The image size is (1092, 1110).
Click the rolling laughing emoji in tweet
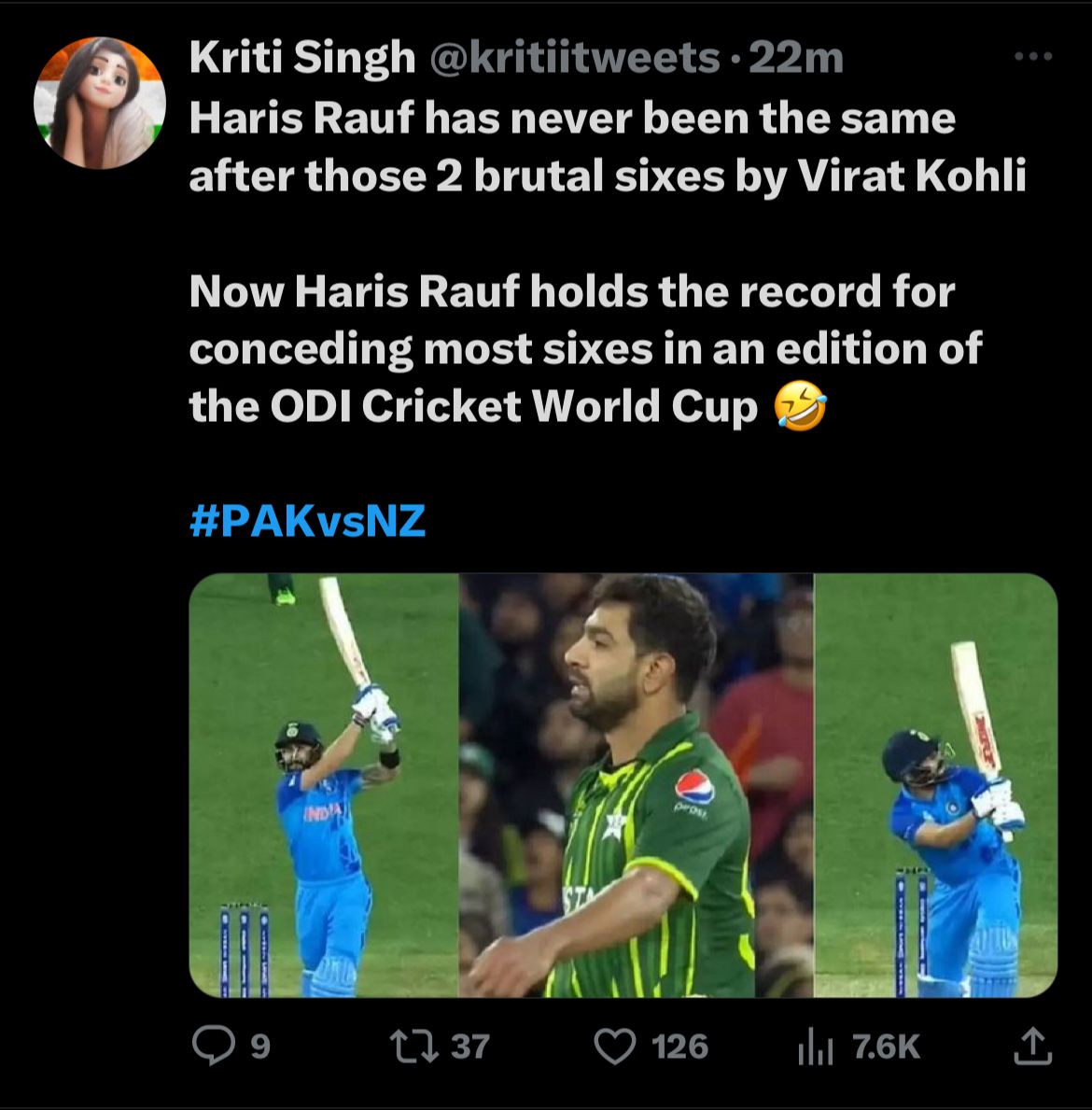[x=800, y=407]
